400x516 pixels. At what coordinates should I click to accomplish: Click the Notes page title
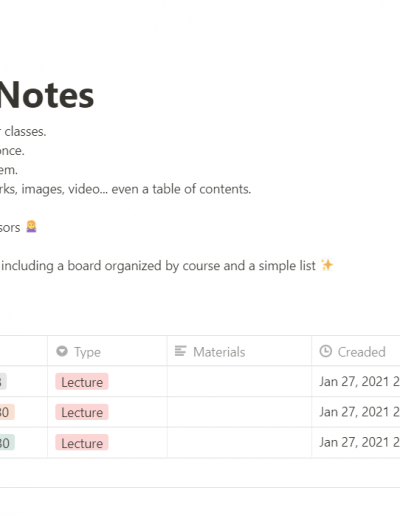coord(46,96)
